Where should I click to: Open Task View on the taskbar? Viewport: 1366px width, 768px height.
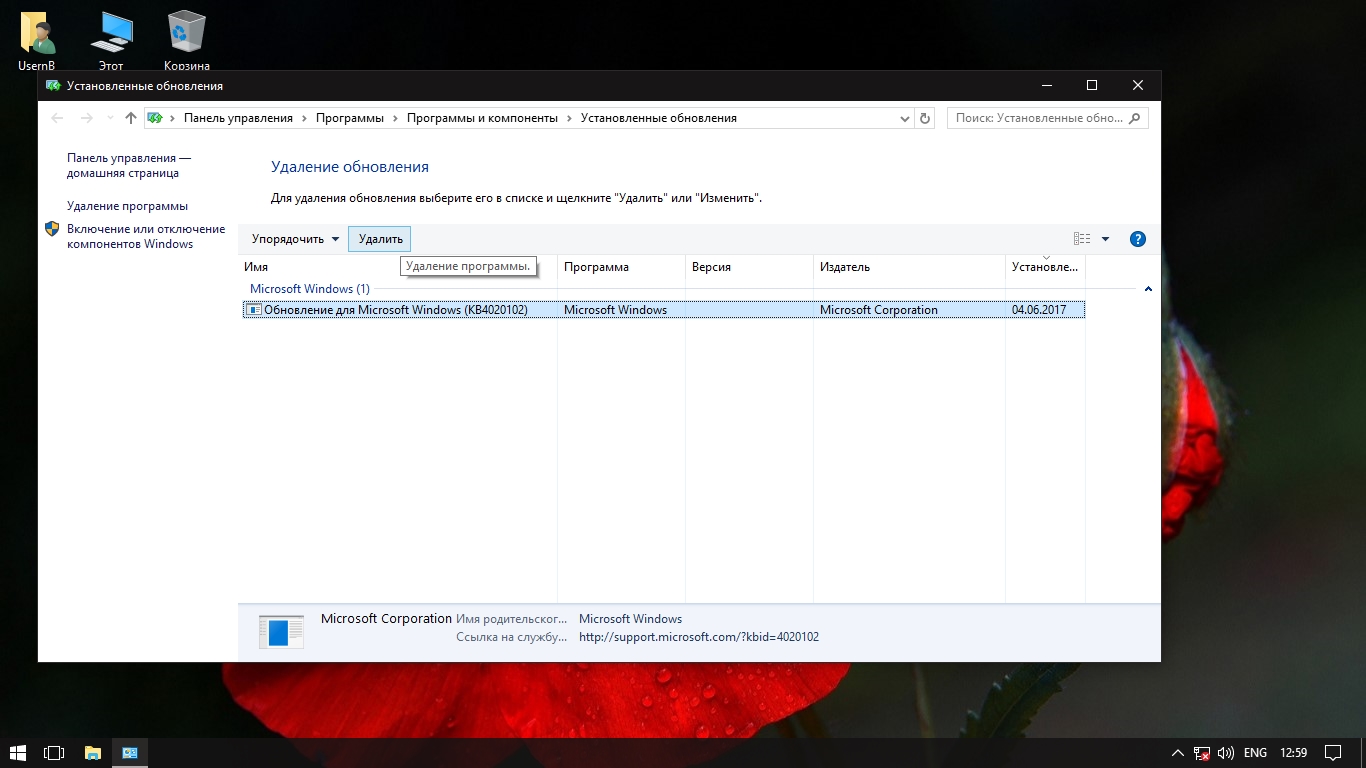[x=54, y=753]
